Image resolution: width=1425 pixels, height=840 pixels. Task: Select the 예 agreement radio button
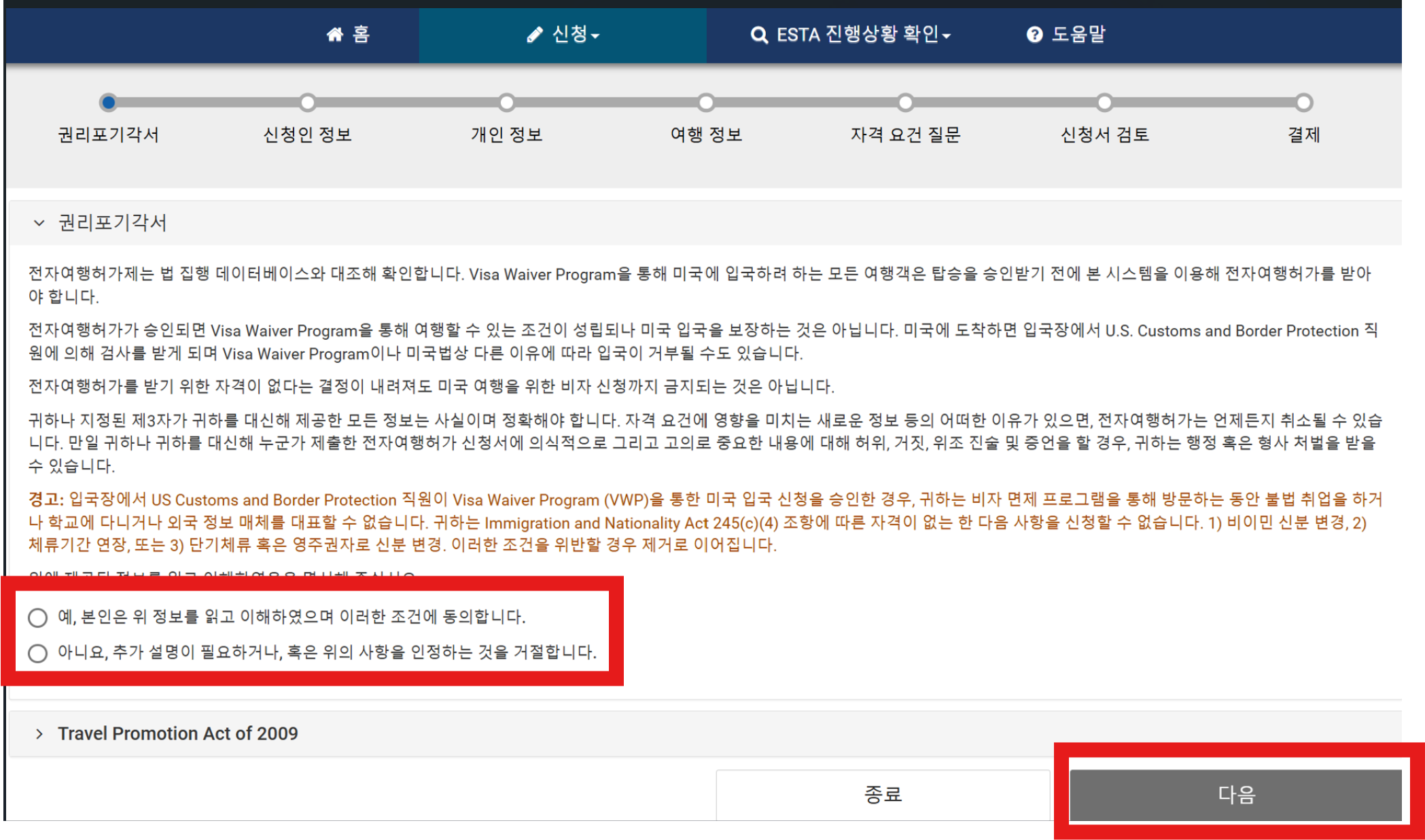click(37, 617)
